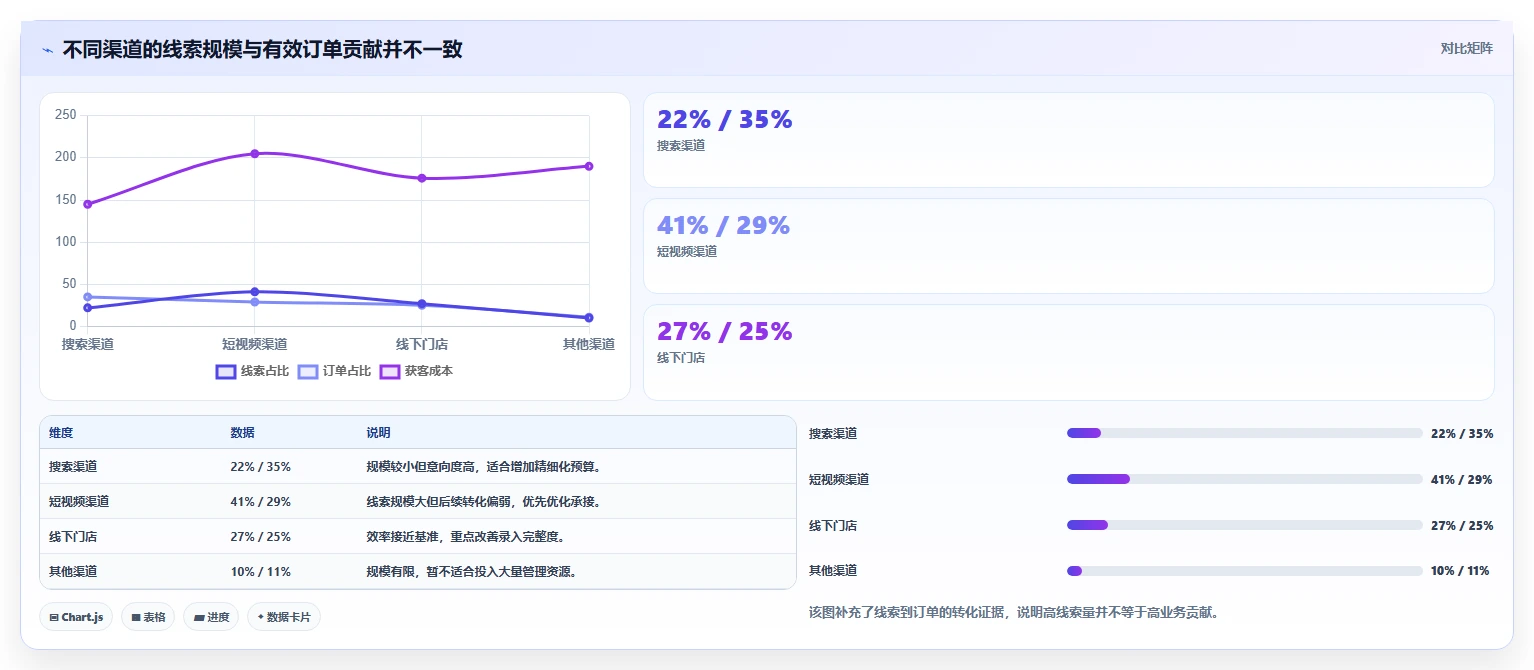Click the 规模较小但意向度高 description cell
1534x670 pixels.
(x=576, y=467)
